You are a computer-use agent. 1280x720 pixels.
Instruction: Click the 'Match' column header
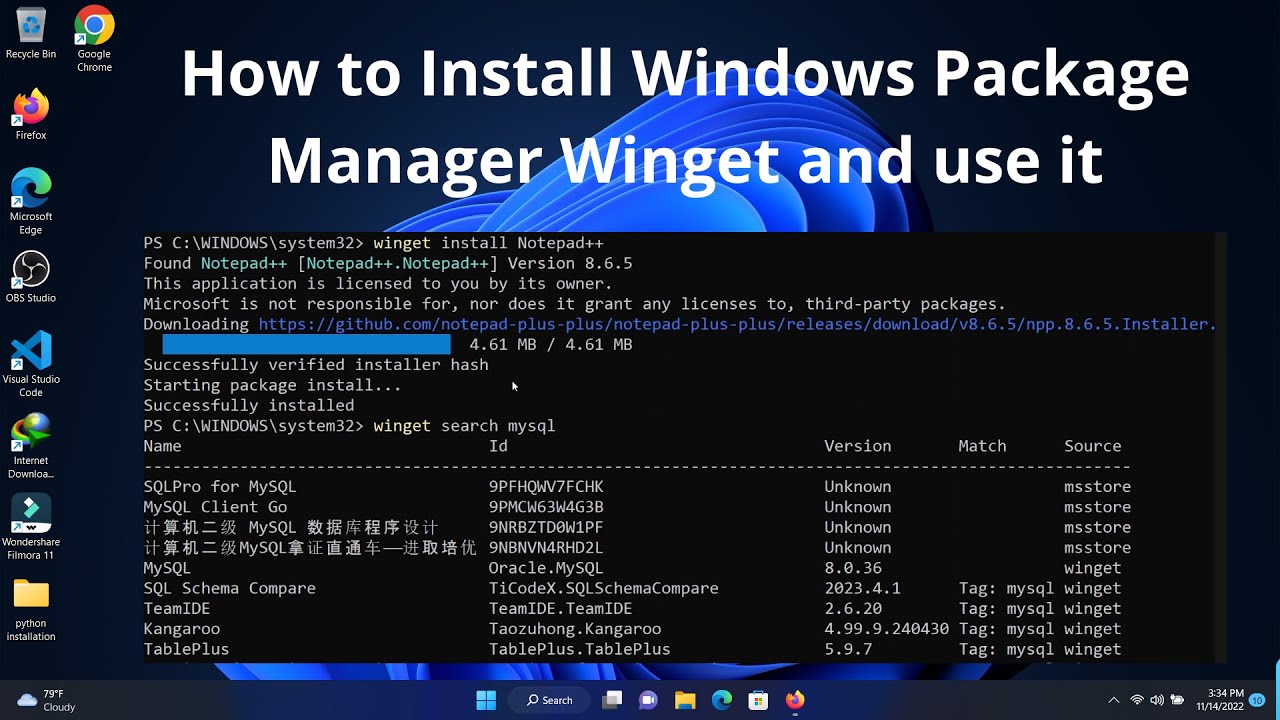pos(982,446)
